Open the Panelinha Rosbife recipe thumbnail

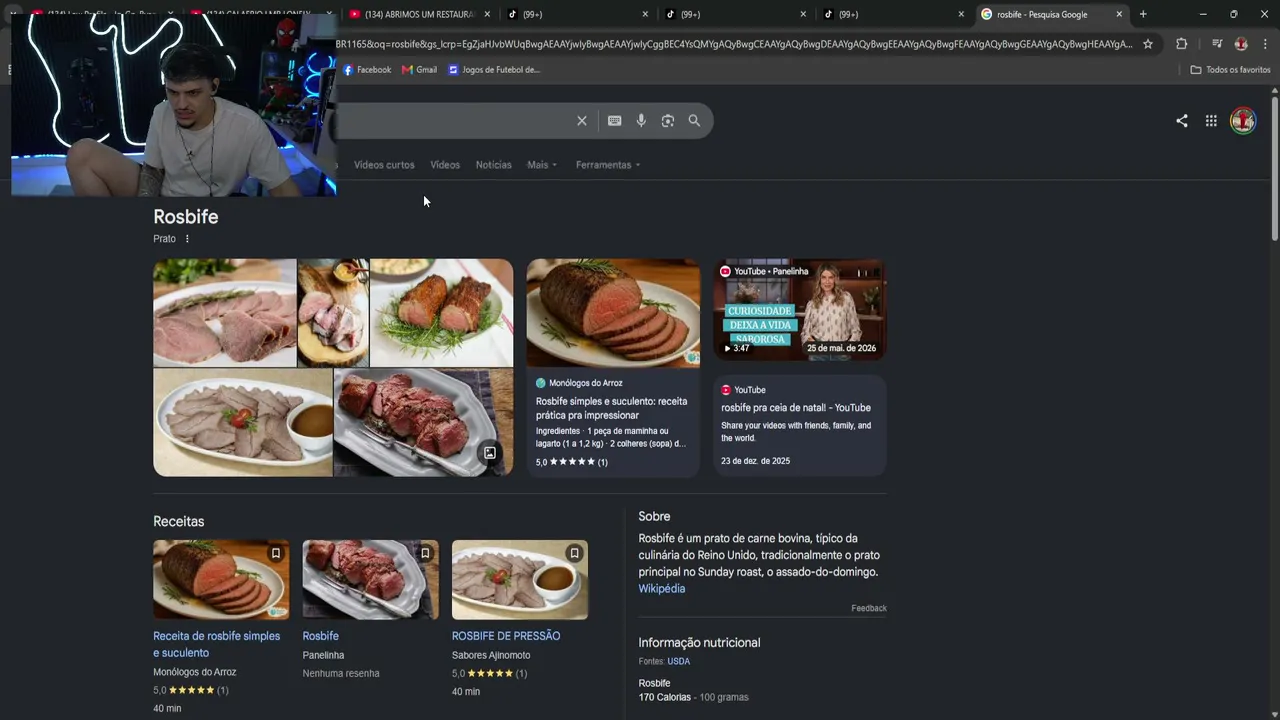click(370, 580)
